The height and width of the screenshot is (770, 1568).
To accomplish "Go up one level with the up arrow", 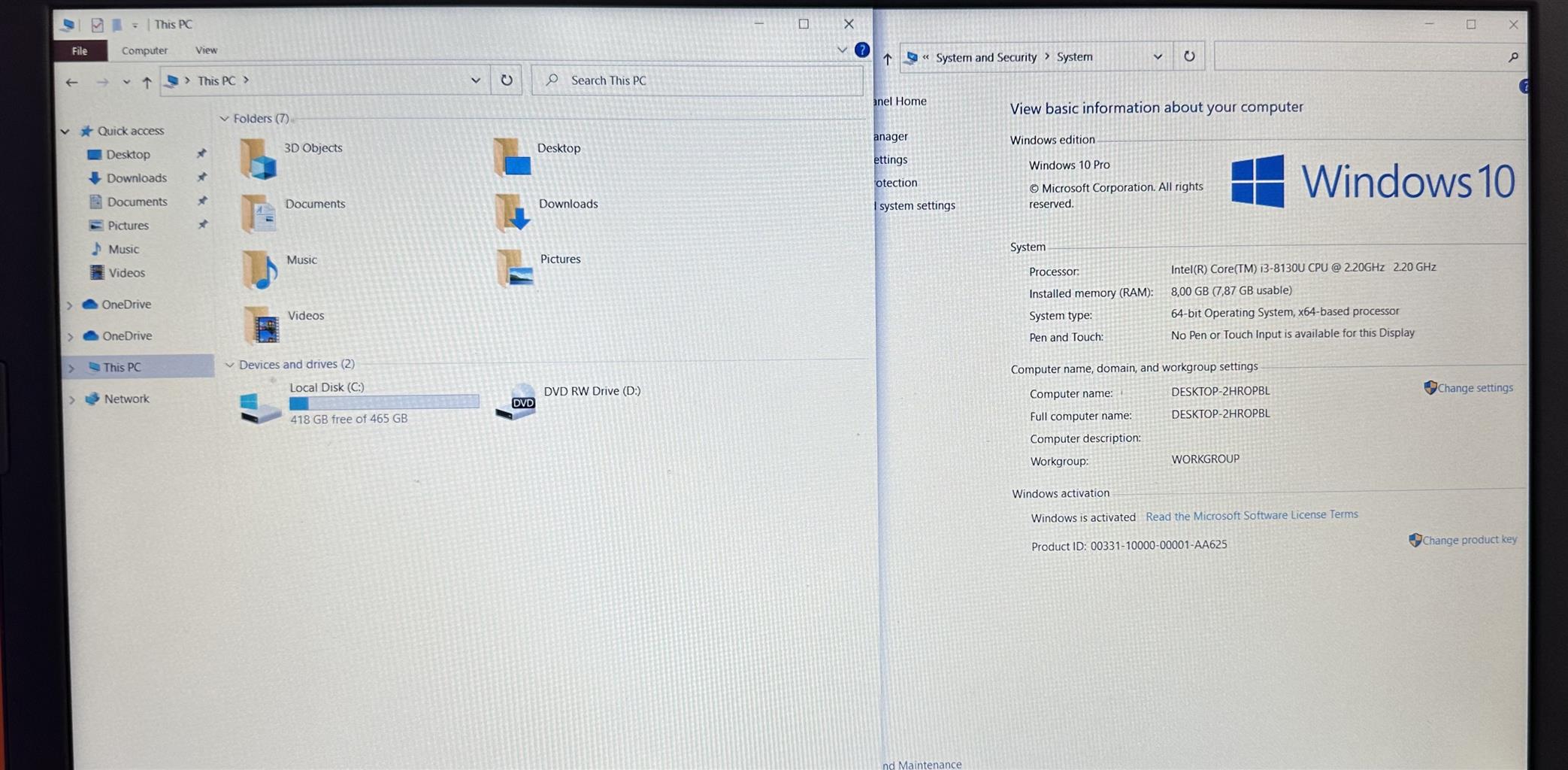I will pos(147,82).
